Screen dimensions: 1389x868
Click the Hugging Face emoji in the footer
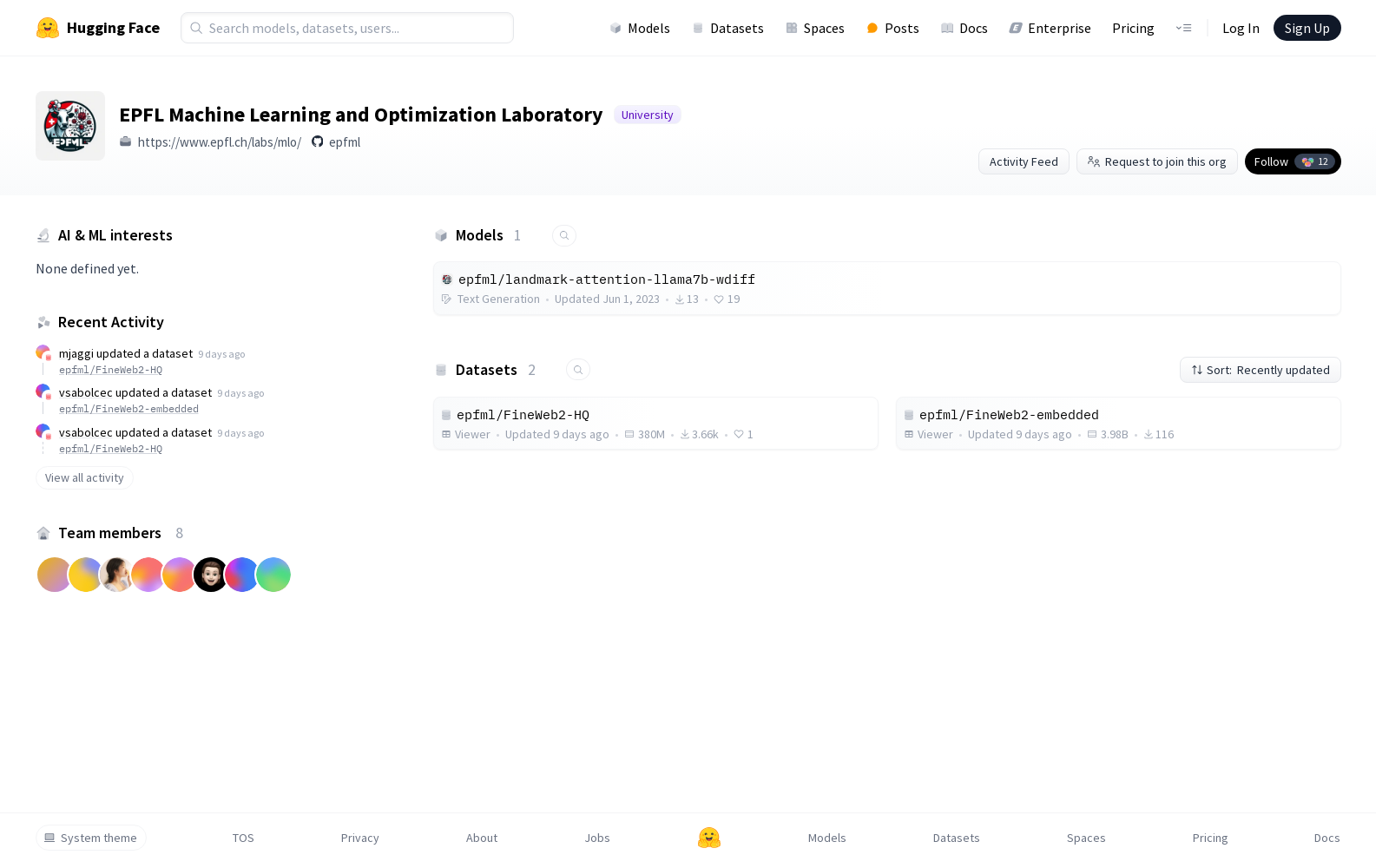[709, 838]
